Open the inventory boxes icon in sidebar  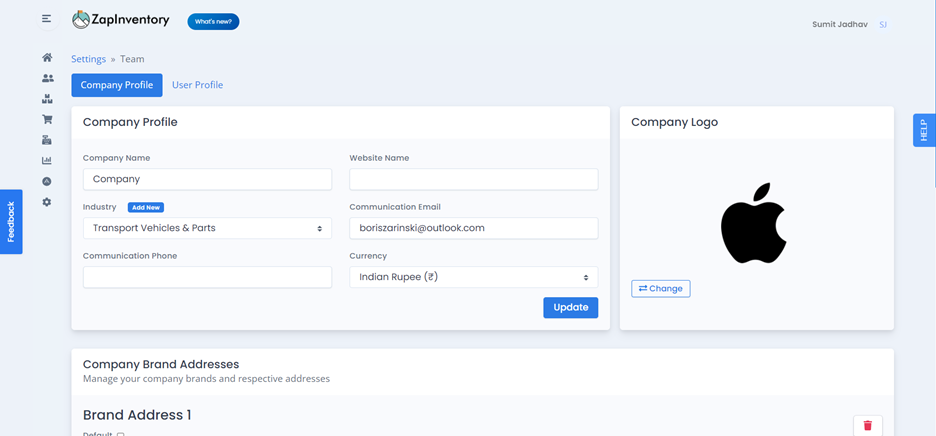47,99
